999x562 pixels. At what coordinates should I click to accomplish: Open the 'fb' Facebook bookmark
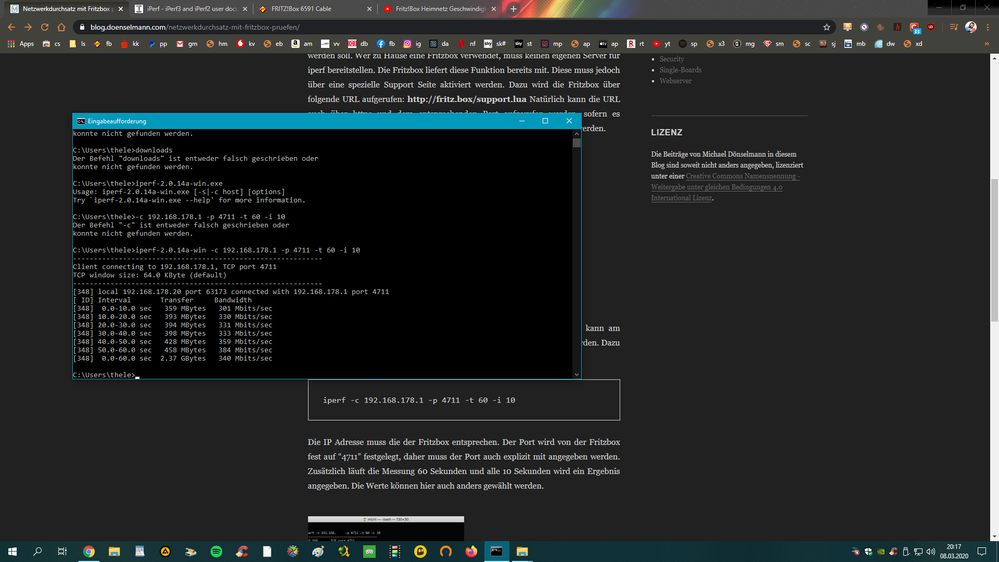[x=386, y=44]
